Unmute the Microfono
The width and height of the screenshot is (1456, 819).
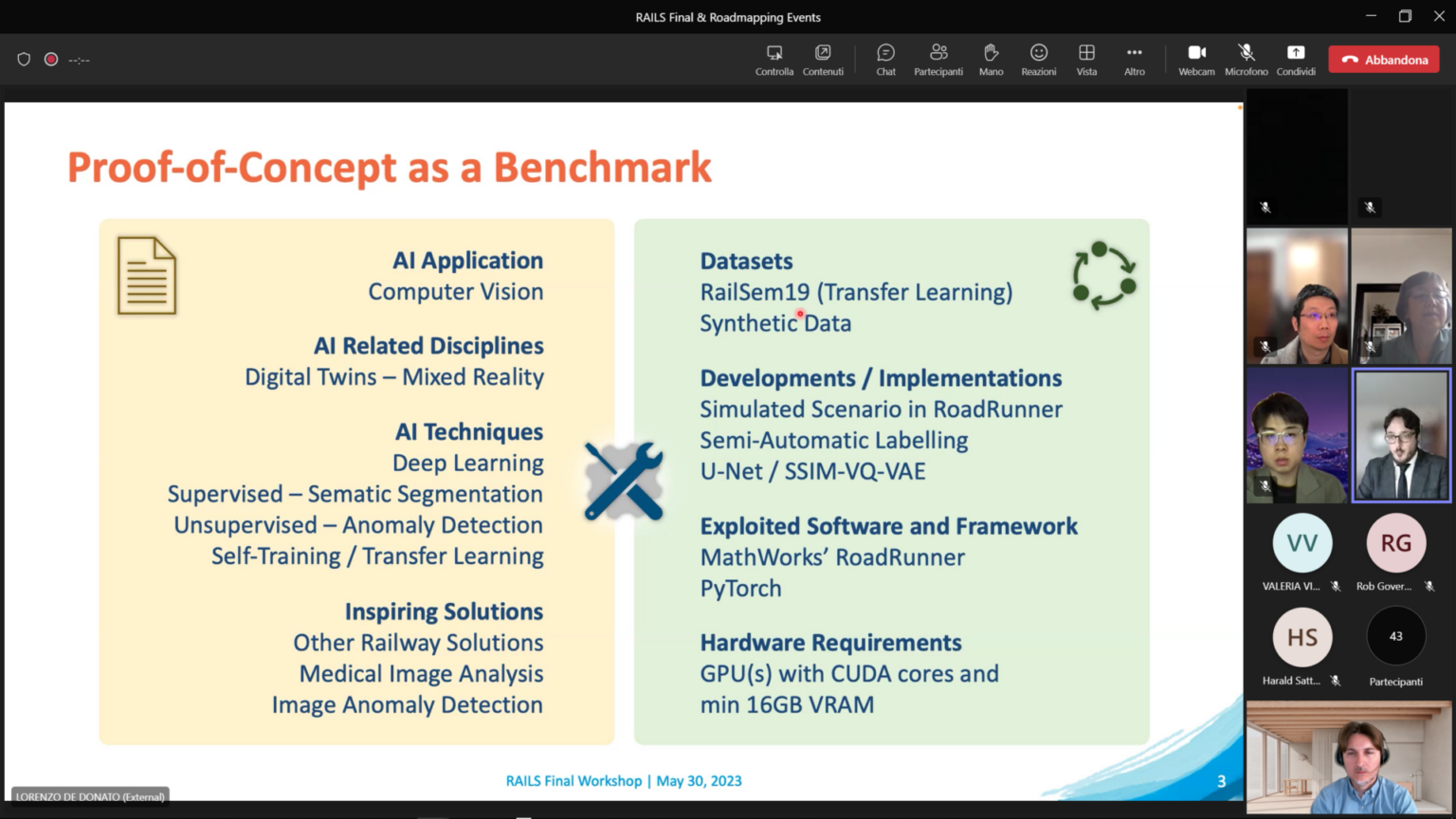(1246, 59)
